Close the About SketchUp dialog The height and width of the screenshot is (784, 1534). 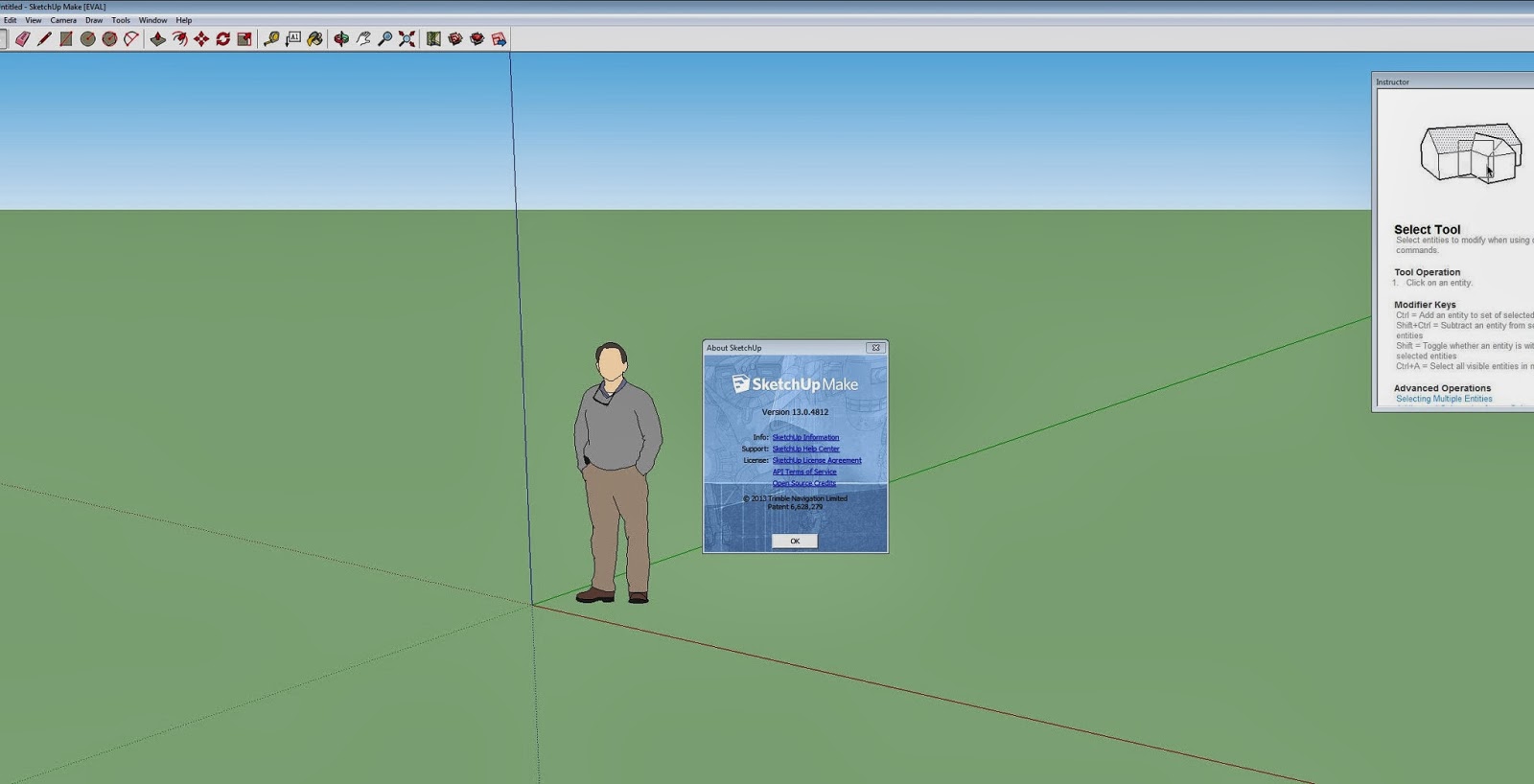(x=875, y=348)
